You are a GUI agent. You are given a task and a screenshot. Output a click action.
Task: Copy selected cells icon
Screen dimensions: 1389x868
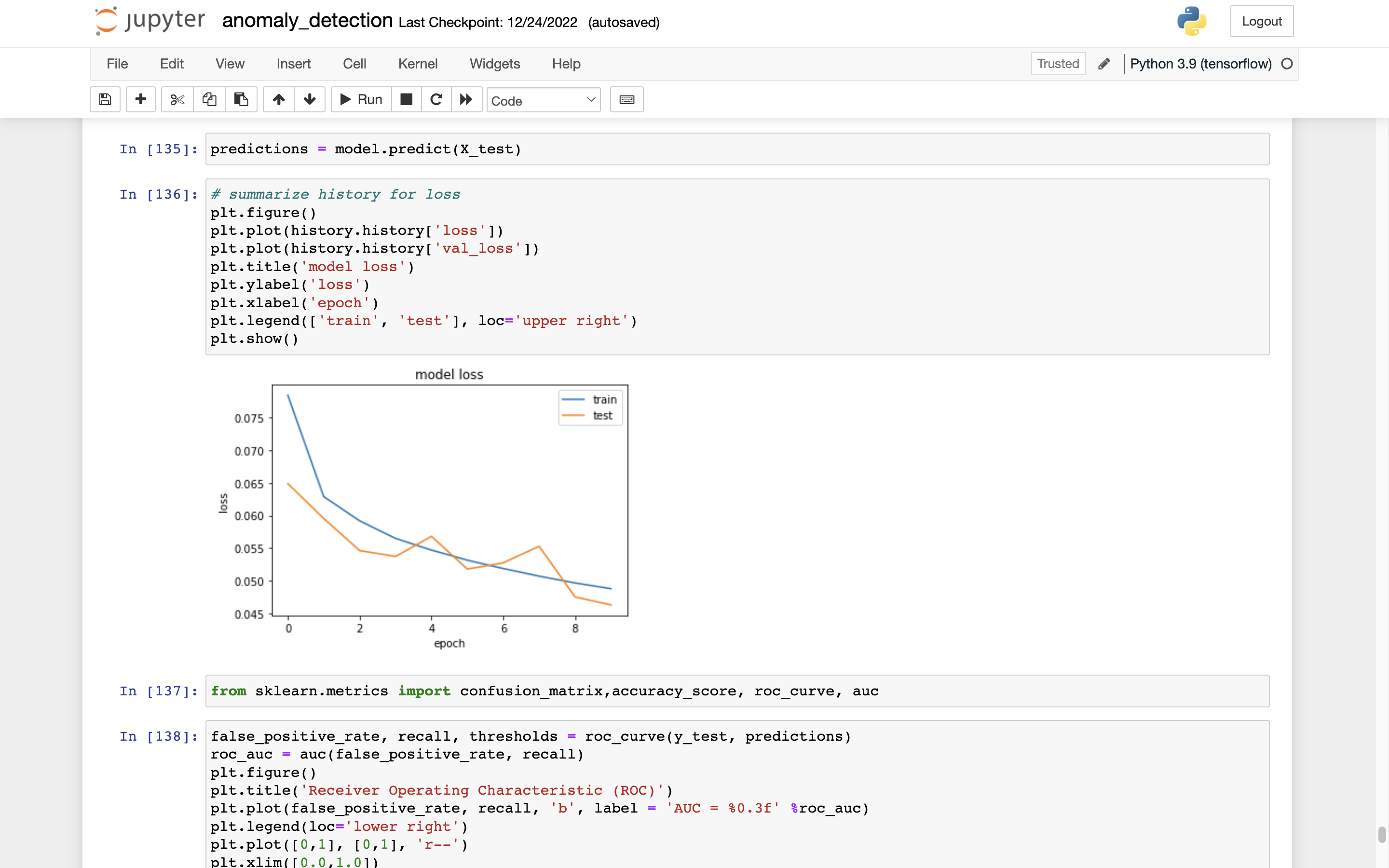[209, 99]
